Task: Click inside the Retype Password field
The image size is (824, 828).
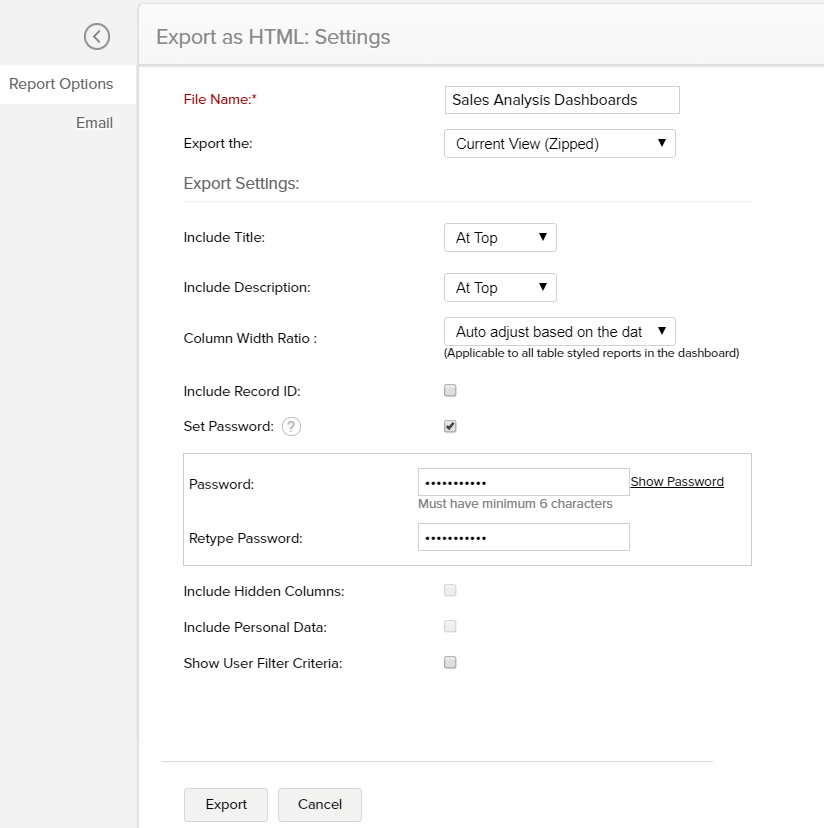Action: (524, 537)
